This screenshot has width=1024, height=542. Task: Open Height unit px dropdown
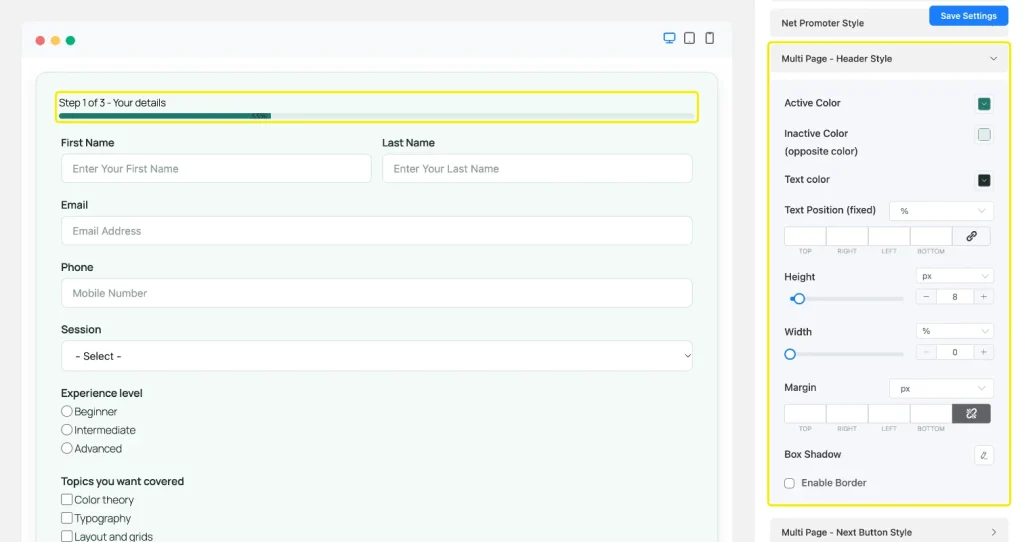954,276
